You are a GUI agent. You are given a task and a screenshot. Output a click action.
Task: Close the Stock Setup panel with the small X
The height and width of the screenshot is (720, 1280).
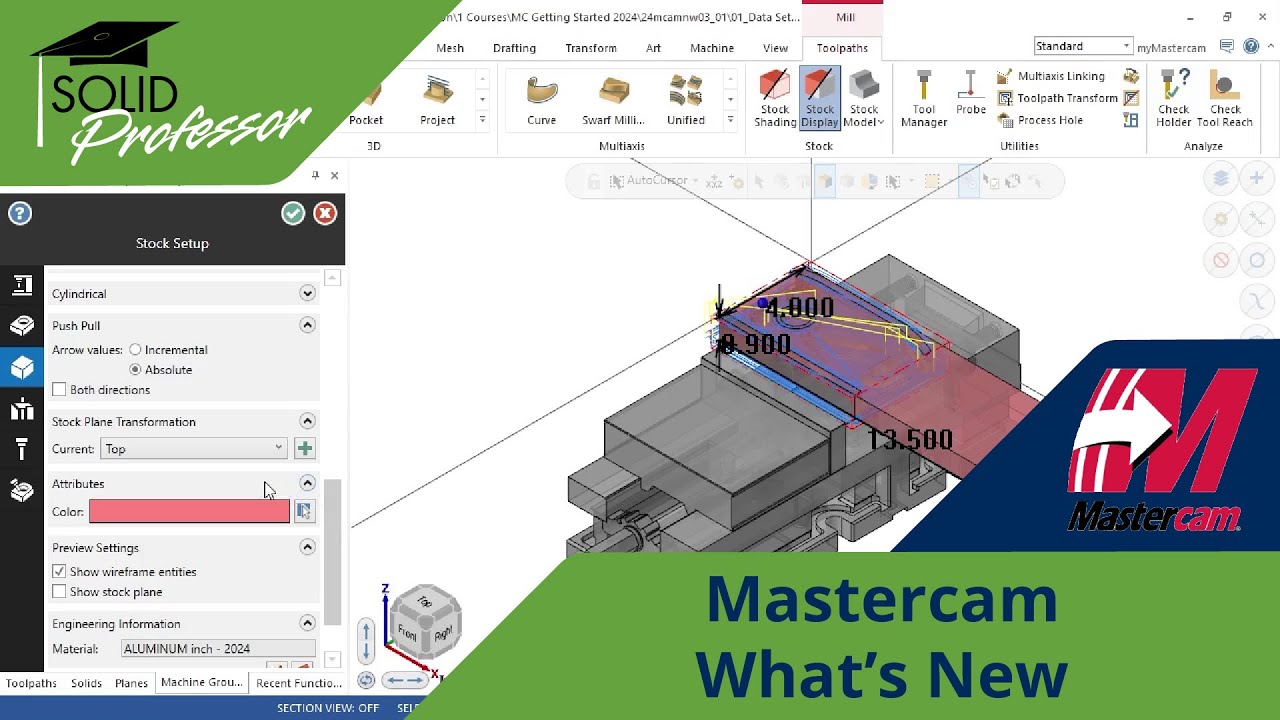pyautogui.click(x=334, y=175)
